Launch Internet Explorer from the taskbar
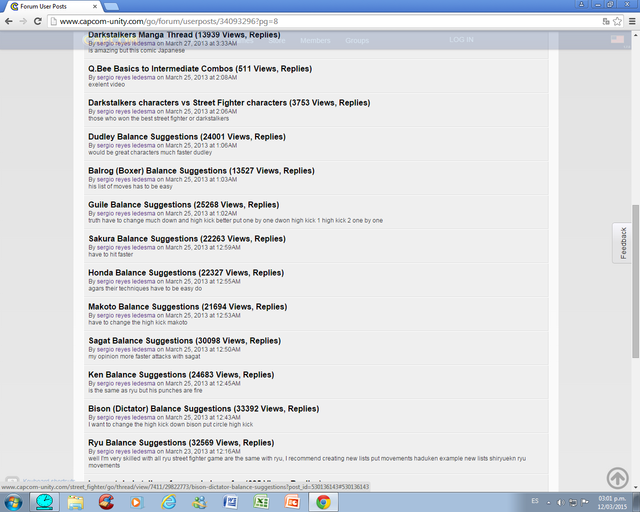Screen dimensions: 640x512 (x=169, y=502)
